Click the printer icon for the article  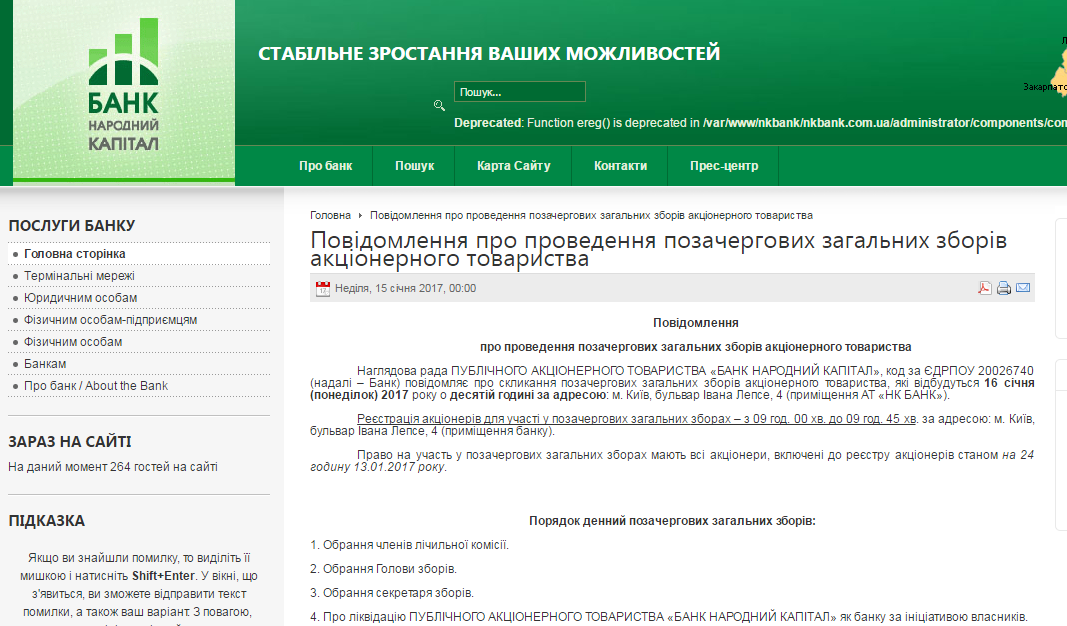tap(1004, 288)
